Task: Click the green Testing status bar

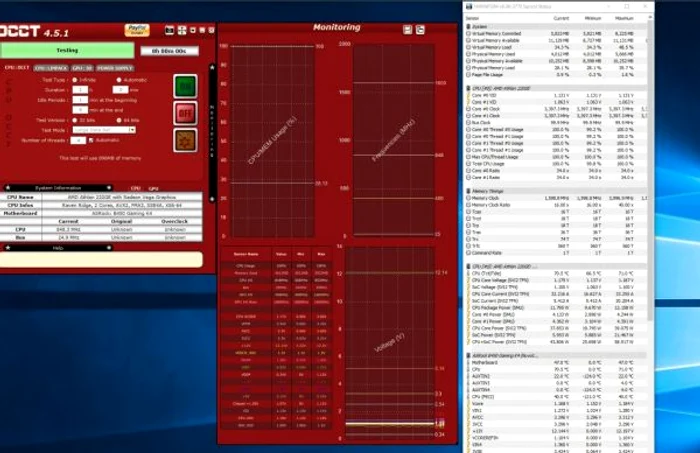Action: click(67, 50)
